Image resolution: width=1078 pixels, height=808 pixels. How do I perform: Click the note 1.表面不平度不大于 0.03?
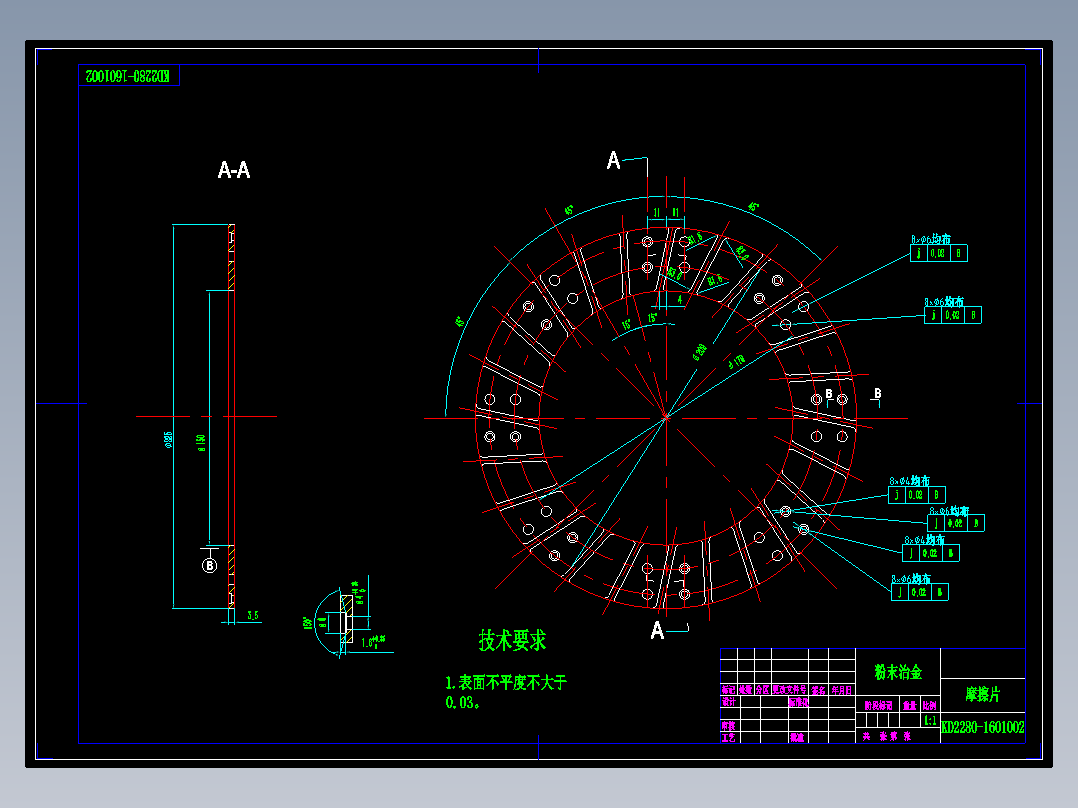pyautogui.click(x=506, y=692)
